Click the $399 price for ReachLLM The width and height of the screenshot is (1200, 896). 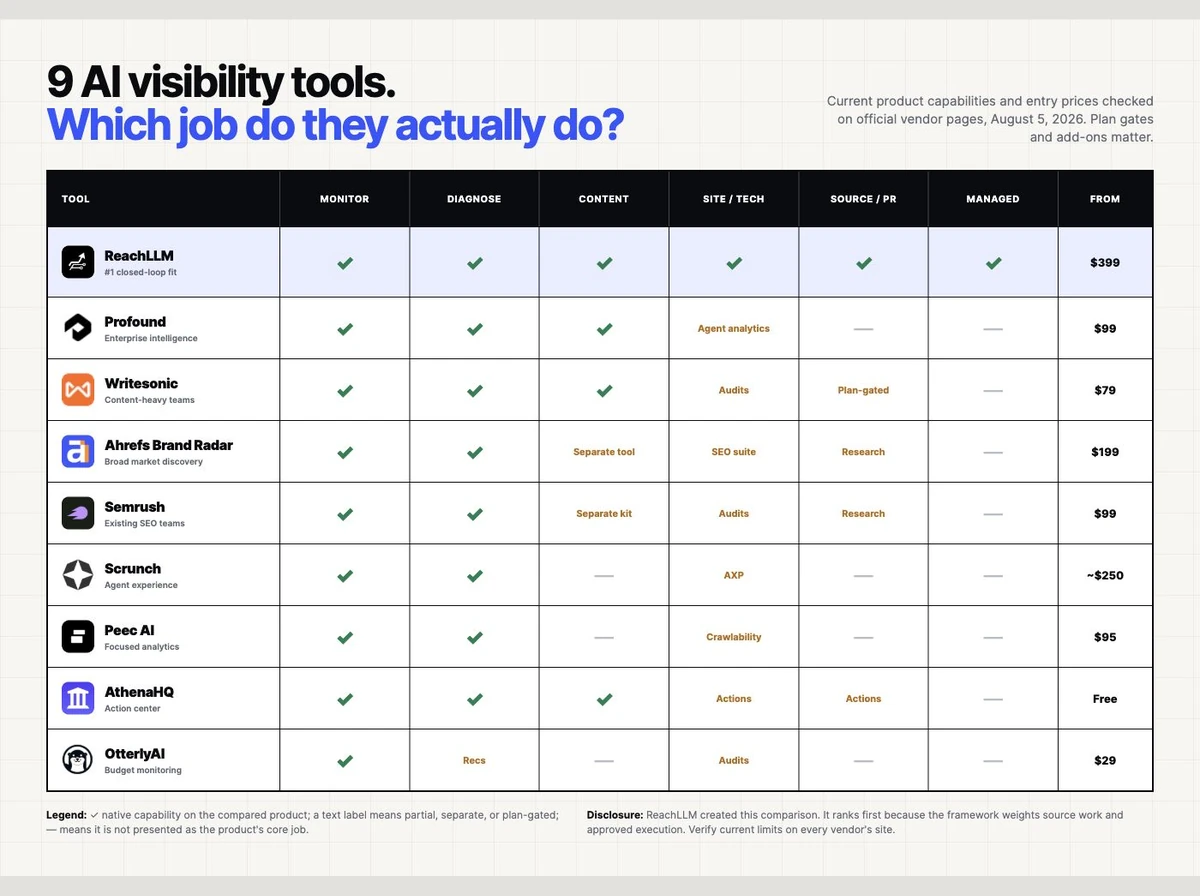click(x=1105, y=263)
